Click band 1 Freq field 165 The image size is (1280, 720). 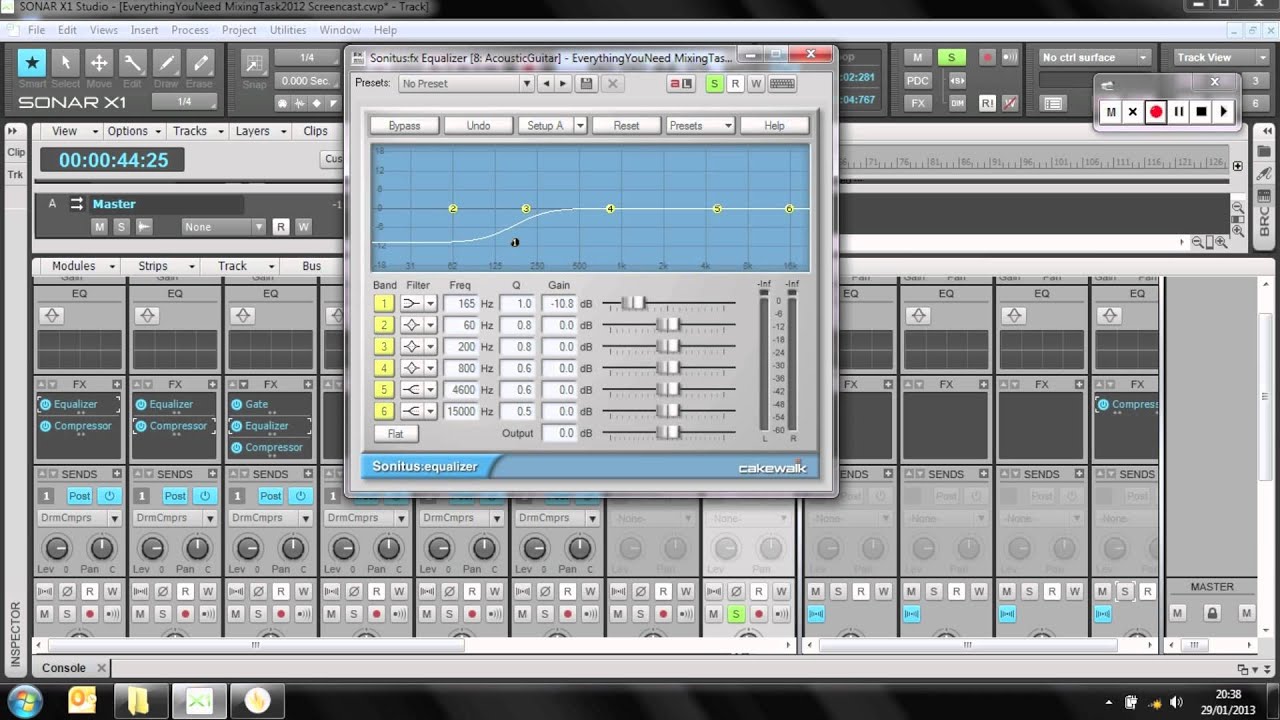click(460, 303)
